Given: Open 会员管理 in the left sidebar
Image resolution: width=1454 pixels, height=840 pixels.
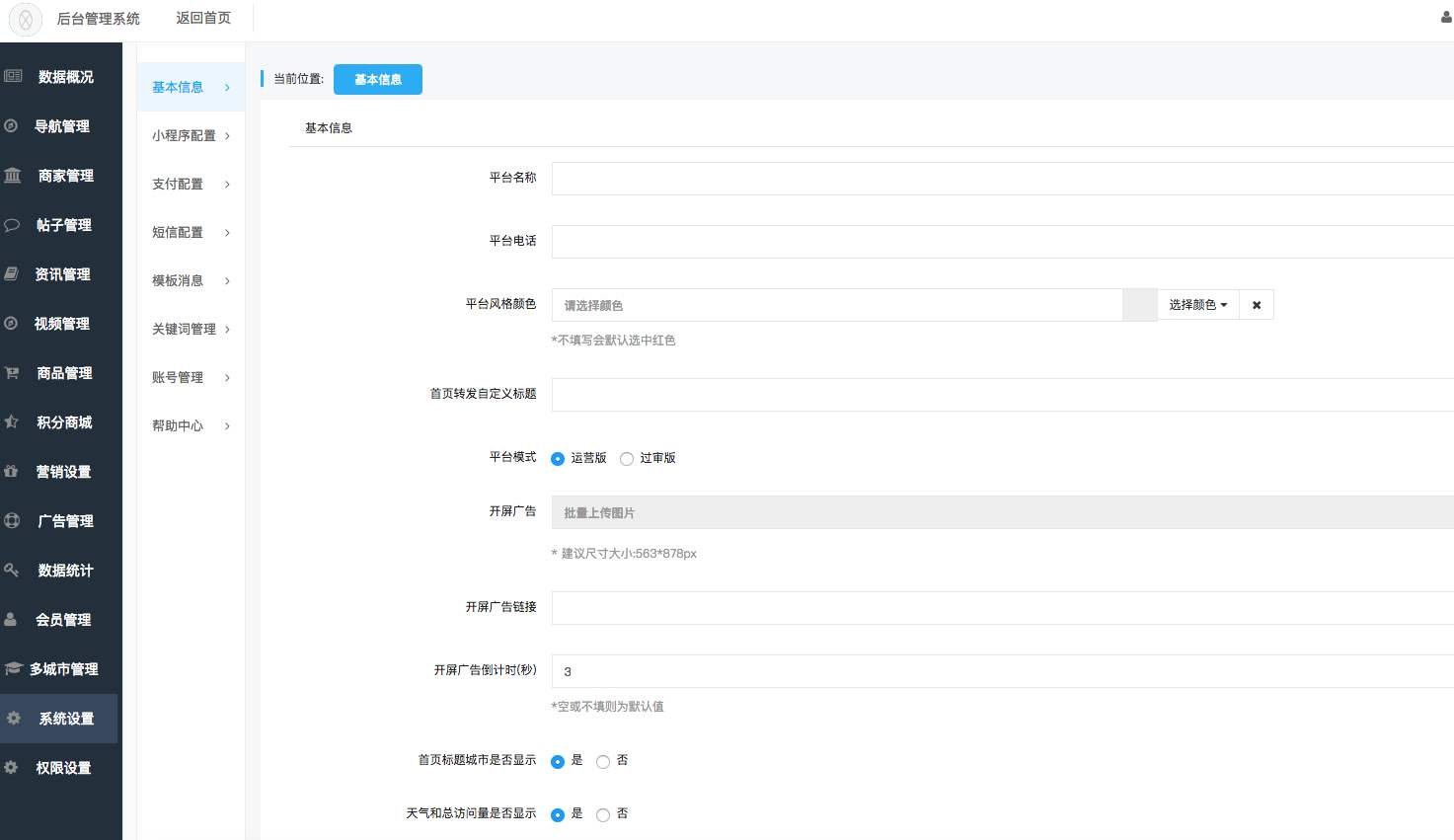Looking at the screenshot, I should point(63,620).
